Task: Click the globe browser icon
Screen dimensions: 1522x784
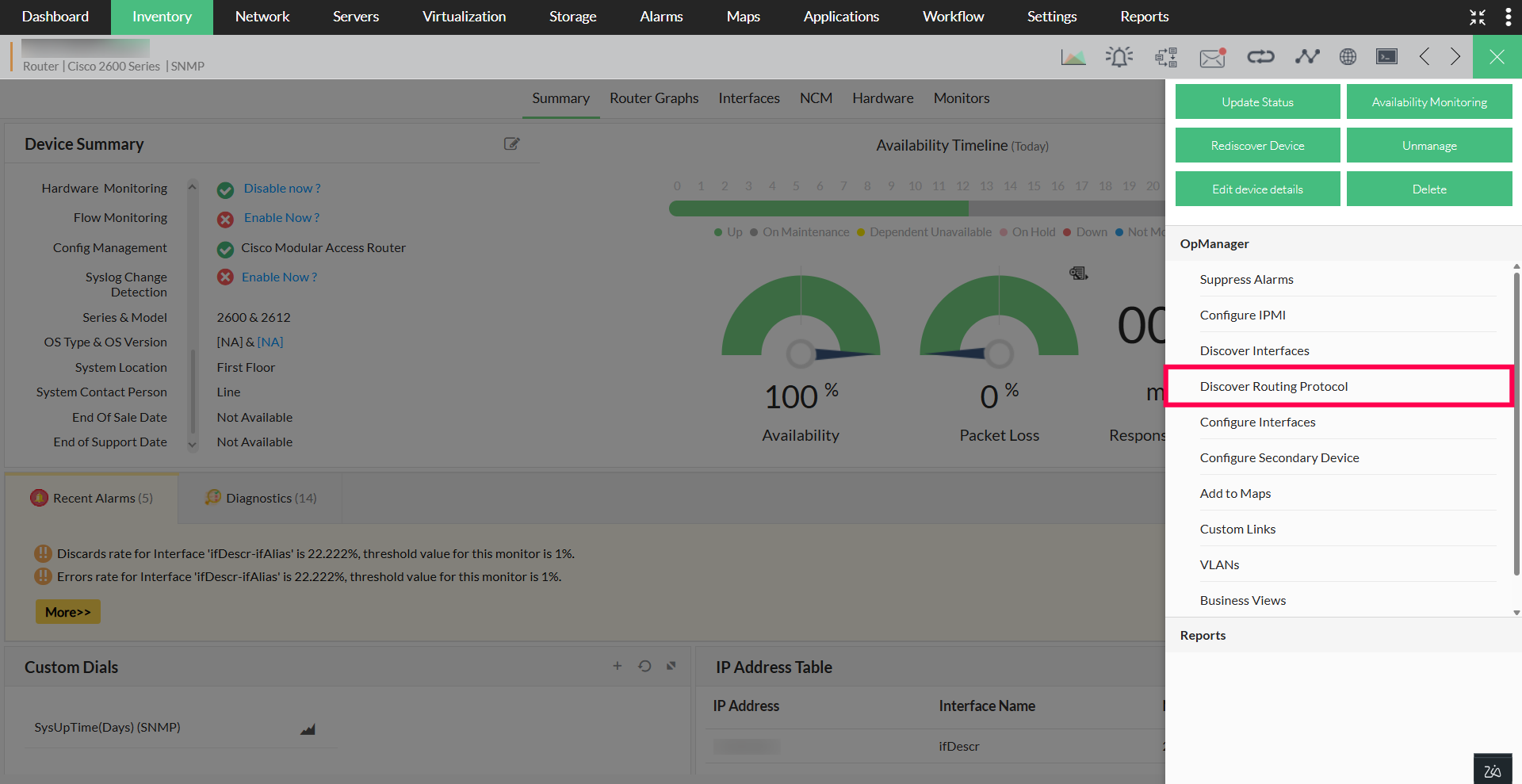Action: click(x=1348, y=57)
